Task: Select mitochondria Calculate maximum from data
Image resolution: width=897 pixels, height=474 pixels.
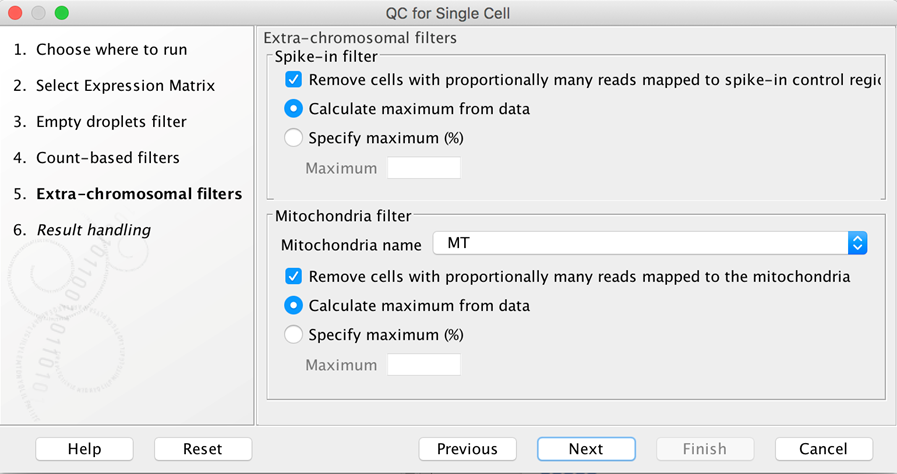Action: [x=294, y=306]
